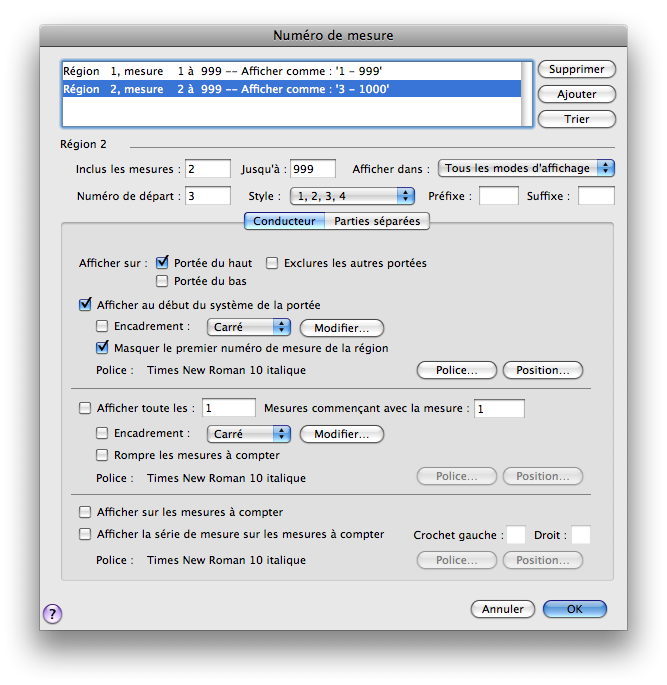Check the Rompre les mesures à compter box
The image size is (667, 685).
click(102, 455)
